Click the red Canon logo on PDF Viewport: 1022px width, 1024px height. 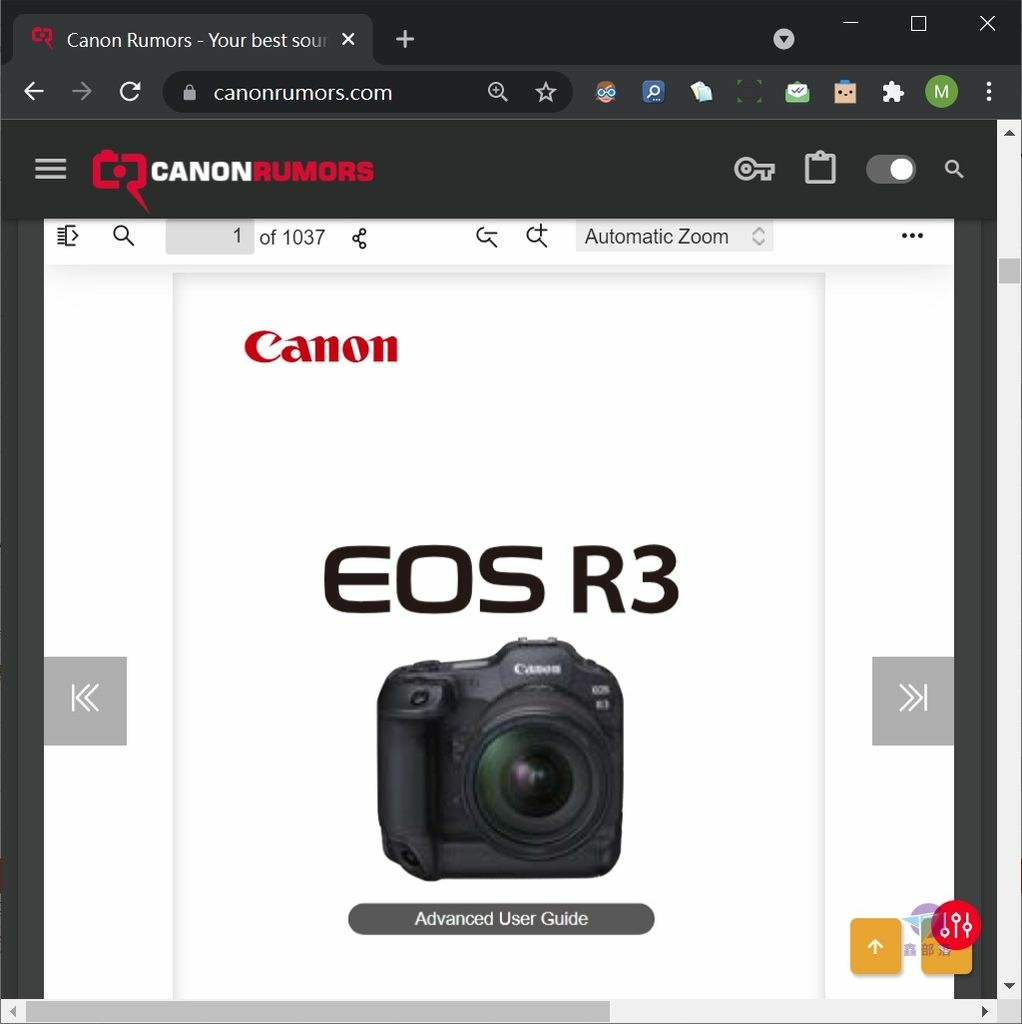[321, 346]
